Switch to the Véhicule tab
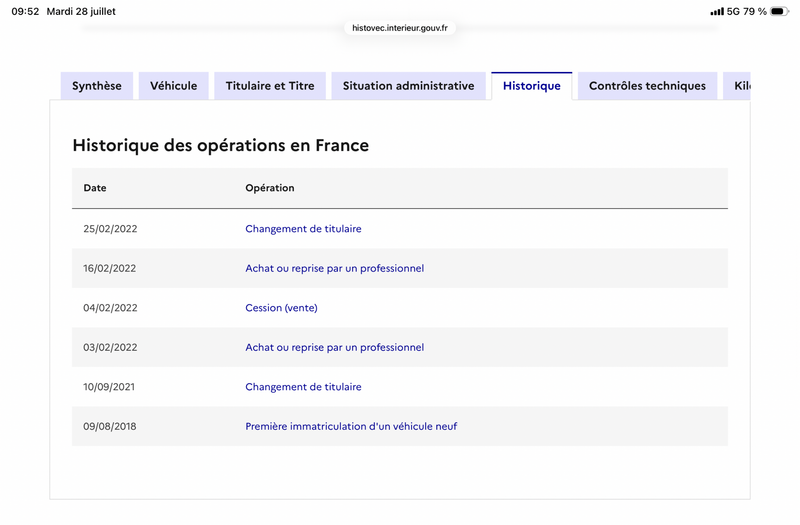Screen dimensions: 800x525 pyautogui.click(x=173, y=86)
